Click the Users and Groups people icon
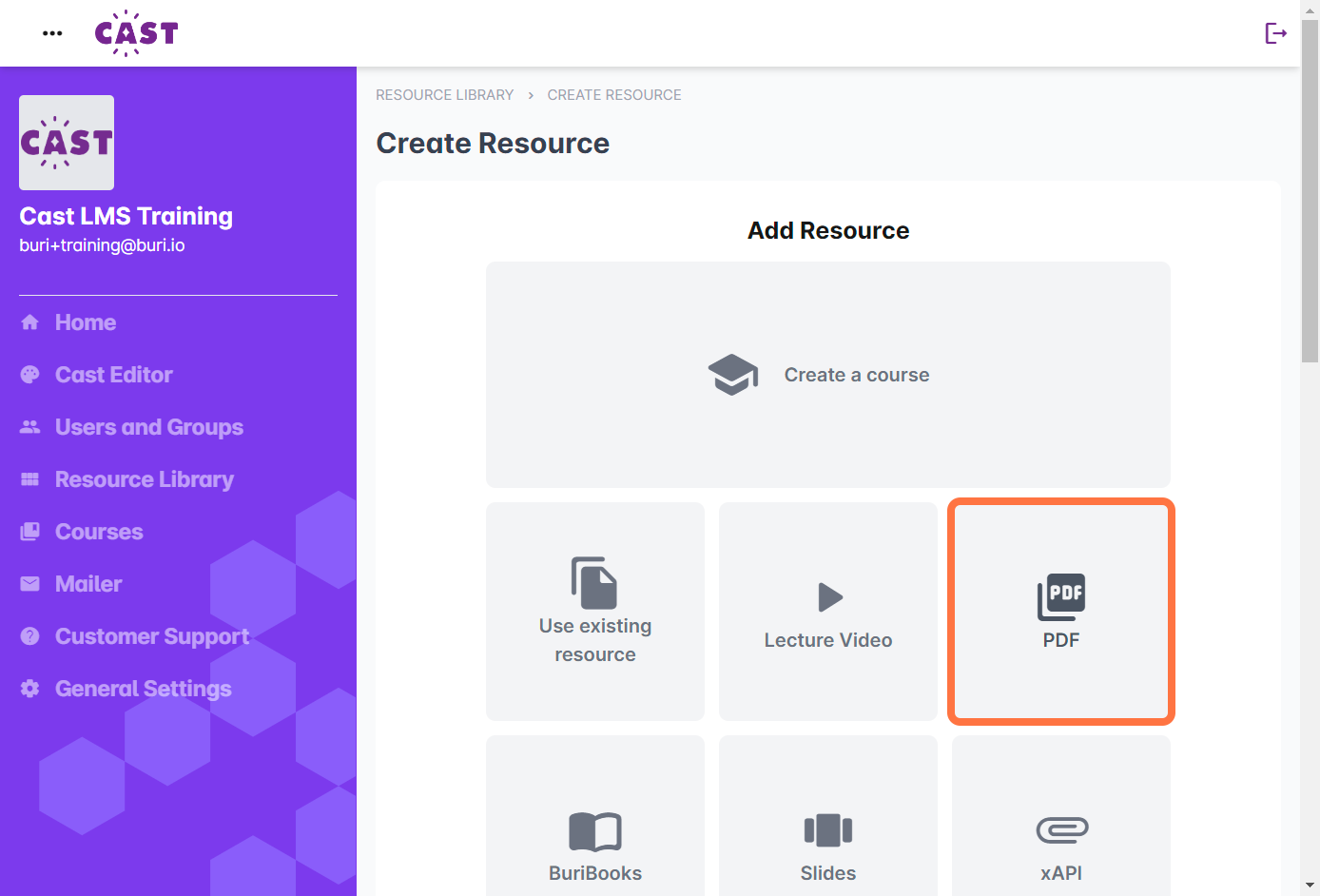Screen dimensions: 1320x896 pos(30,427)
